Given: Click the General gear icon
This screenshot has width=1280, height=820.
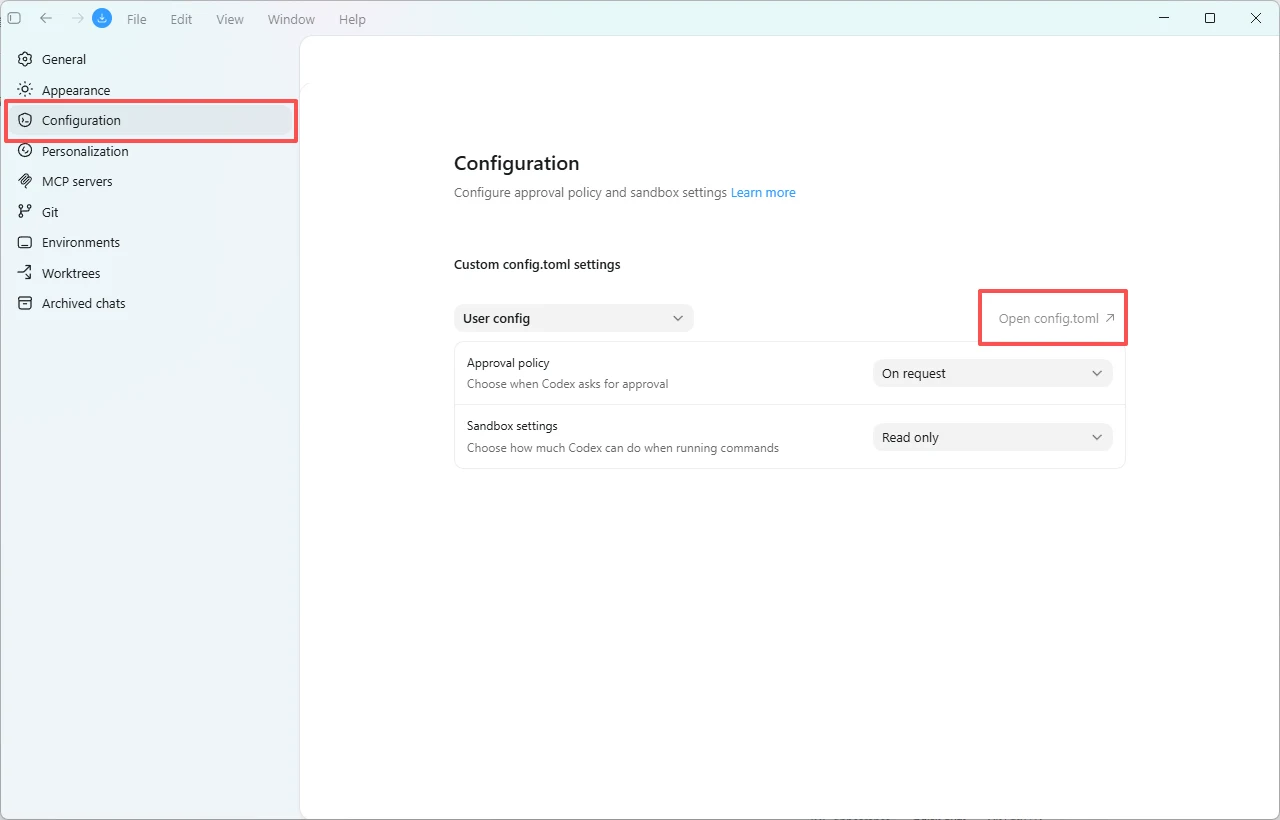Looking at the screenshot, I should coord(25,59).
